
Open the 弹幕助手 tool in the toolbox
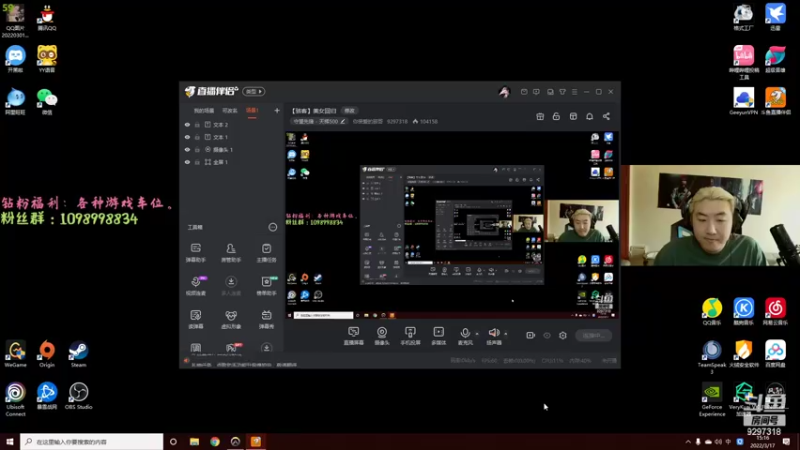pos(195,253)
